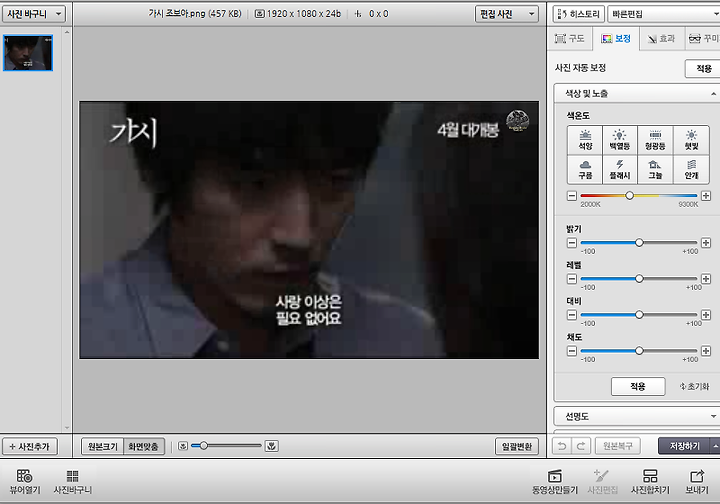The height and width of the screenshot is (504, 720).
Task: Select the 안개 fog preset
Action: point(691,169)
